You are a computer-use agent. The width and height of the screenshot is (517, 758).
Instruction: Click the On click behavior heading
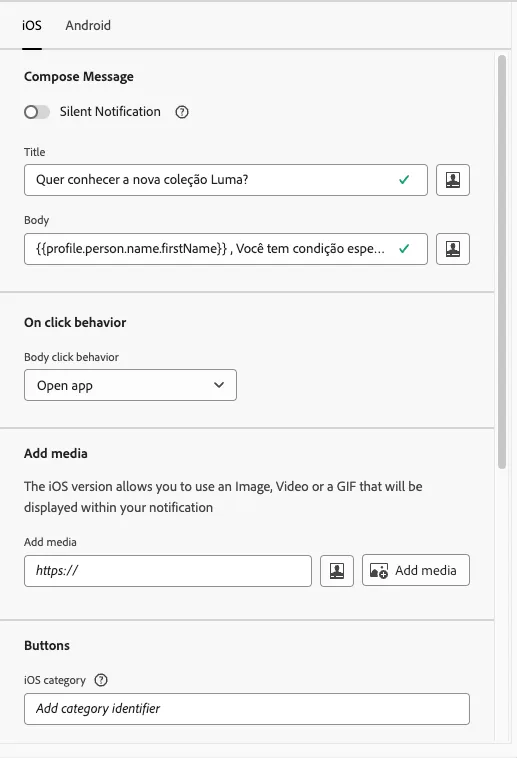pos(75,322)
